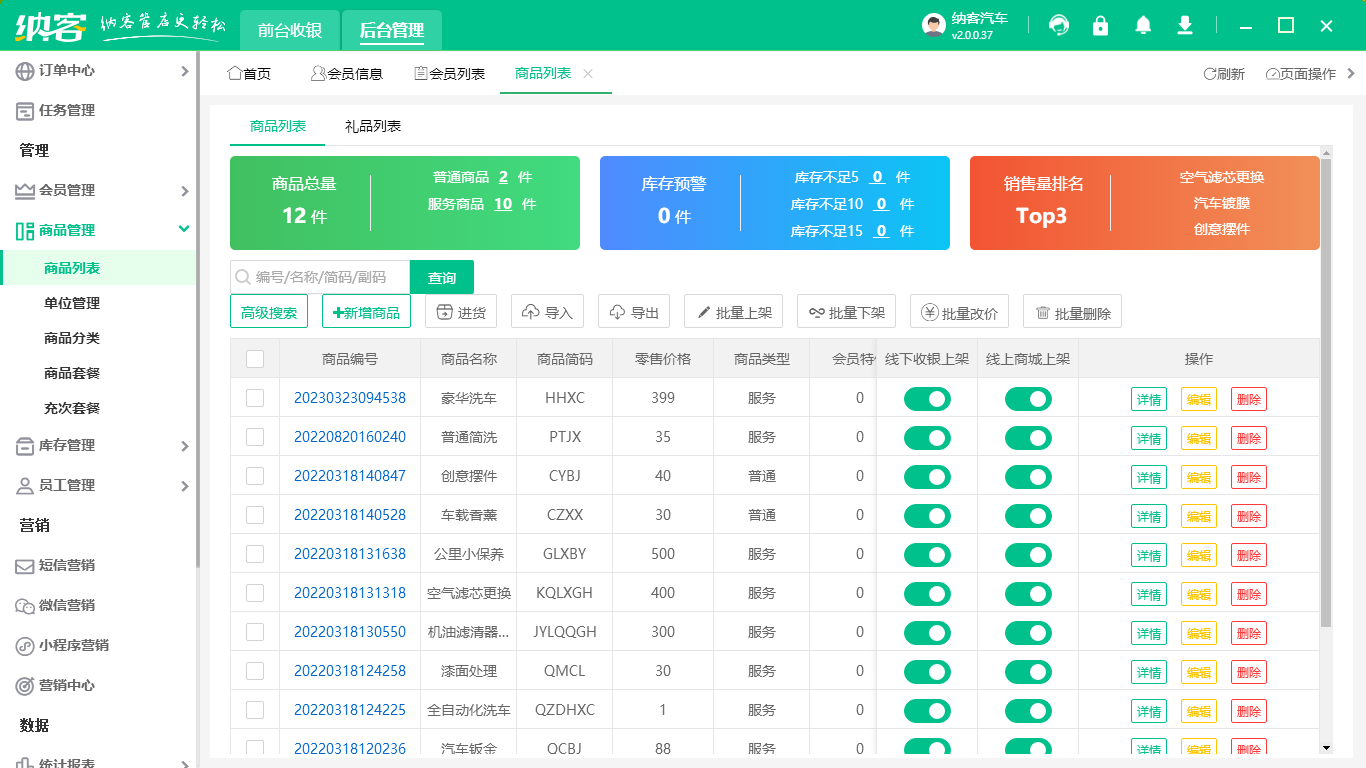Click the 查询 search button

point(441,277)
